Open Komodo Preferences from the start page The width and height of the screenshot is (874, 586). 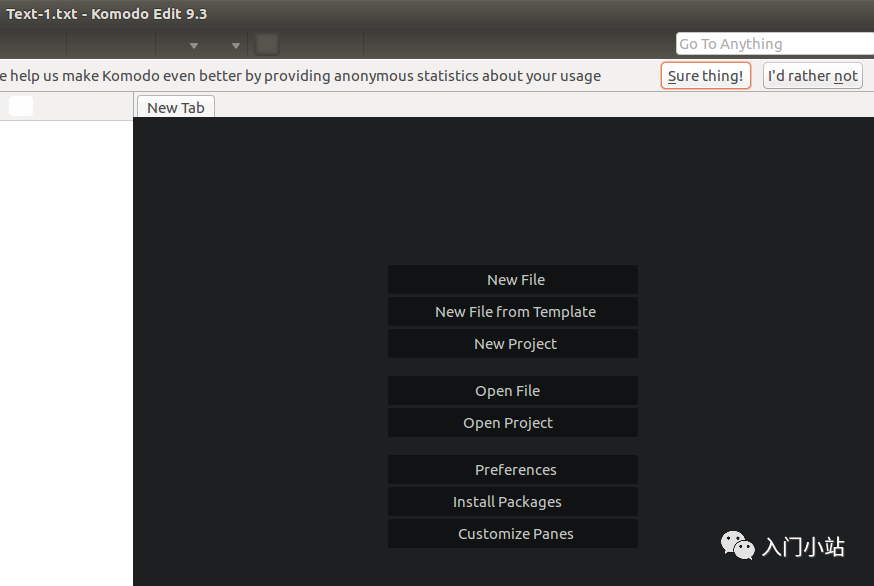click(513, 470)
